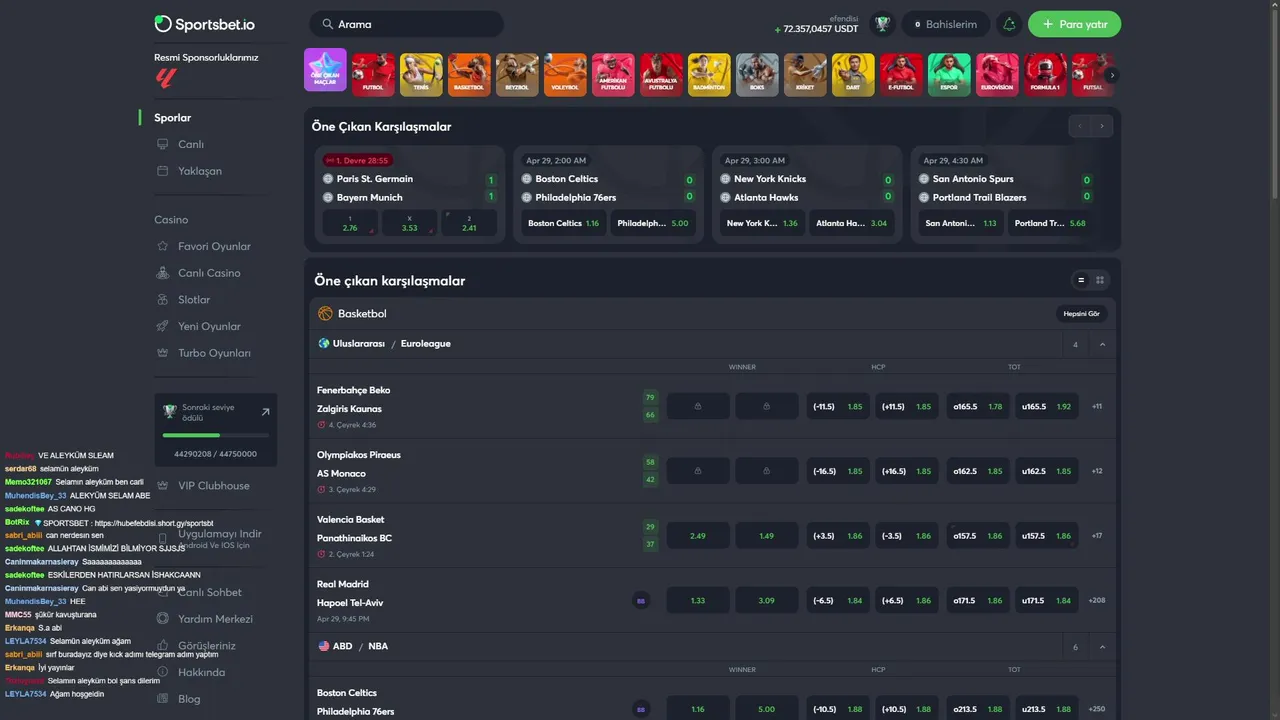Collapse the Euroleague league section
Image resolution: width=1280 pixels, height=720 pixels.
1102,344
